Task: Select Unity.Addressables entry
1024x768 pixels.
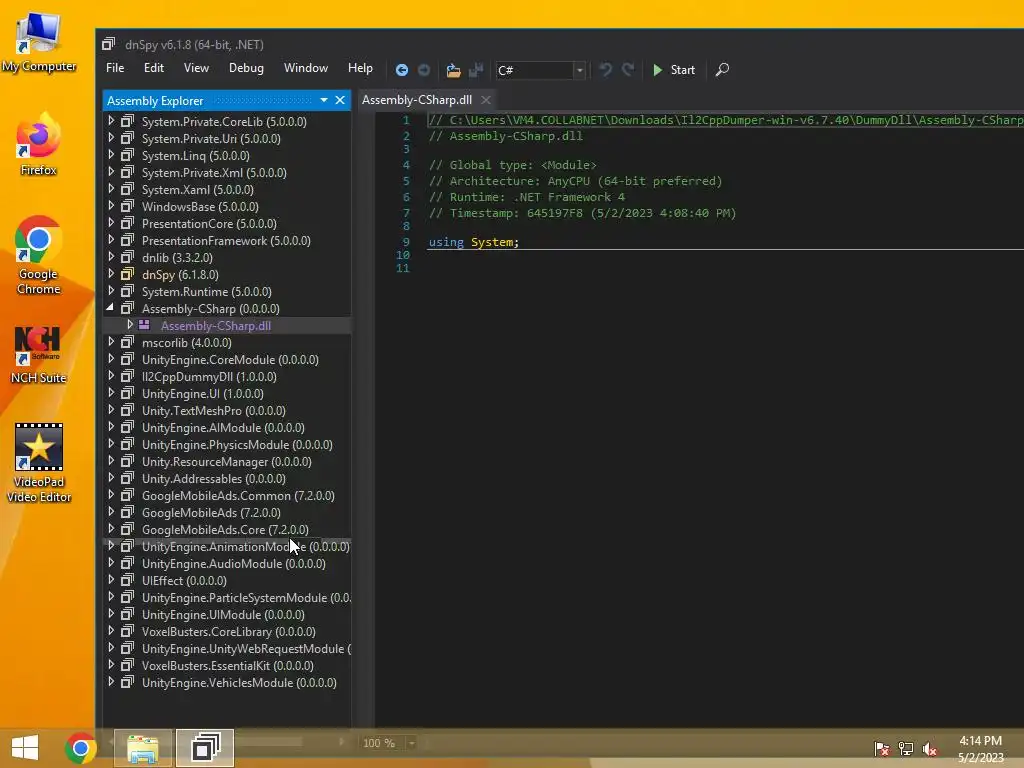Action: click(x=214, y=479)
